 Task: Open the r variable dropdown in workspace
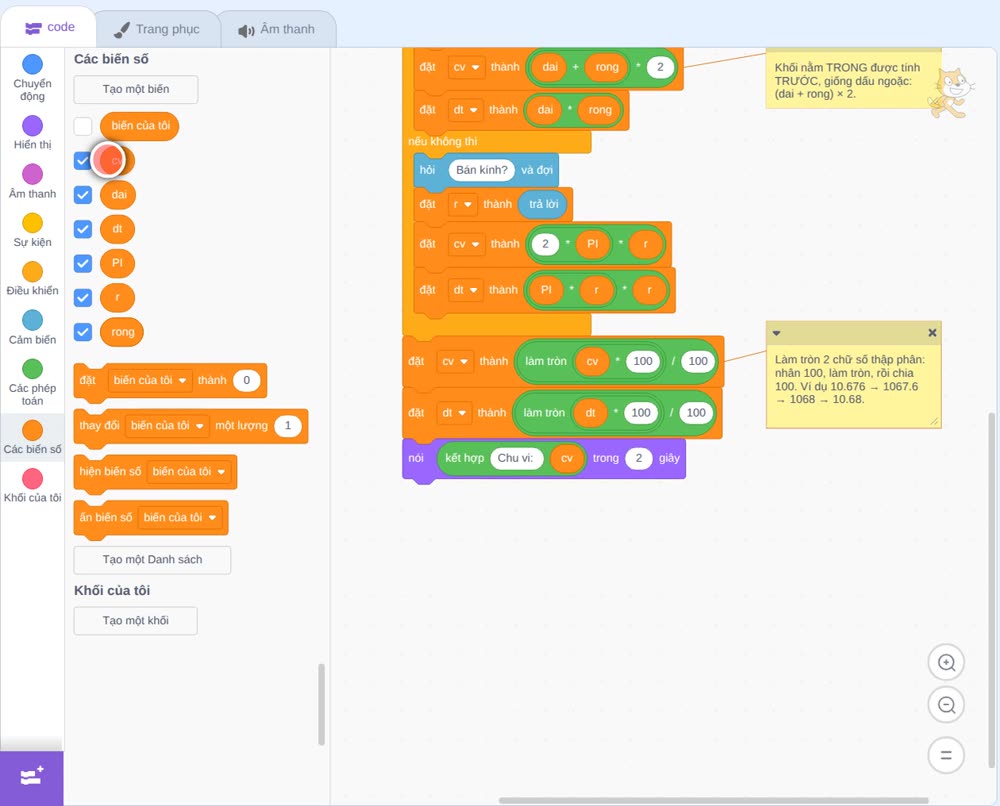tap(462, 205)
